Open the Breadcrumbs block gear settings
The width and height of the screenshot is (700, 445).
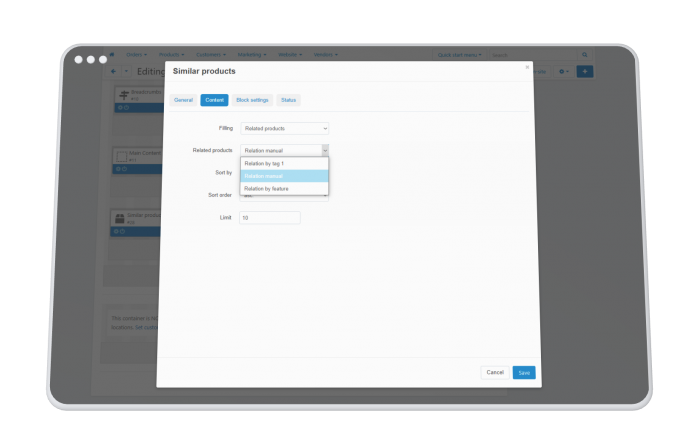coord(120,108)
